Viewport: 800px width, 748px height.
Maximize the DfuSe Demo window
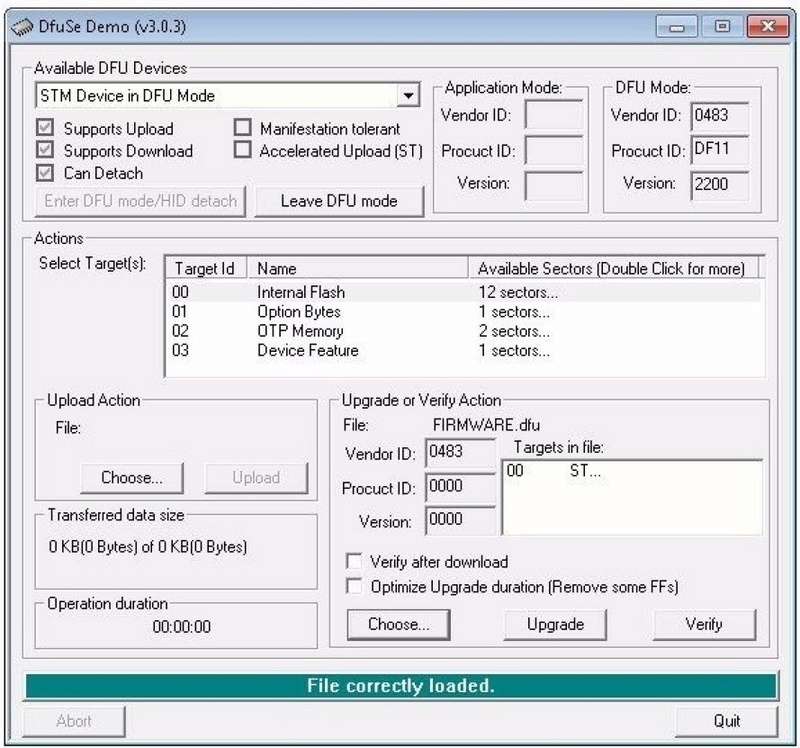click(x=722, y=27)
